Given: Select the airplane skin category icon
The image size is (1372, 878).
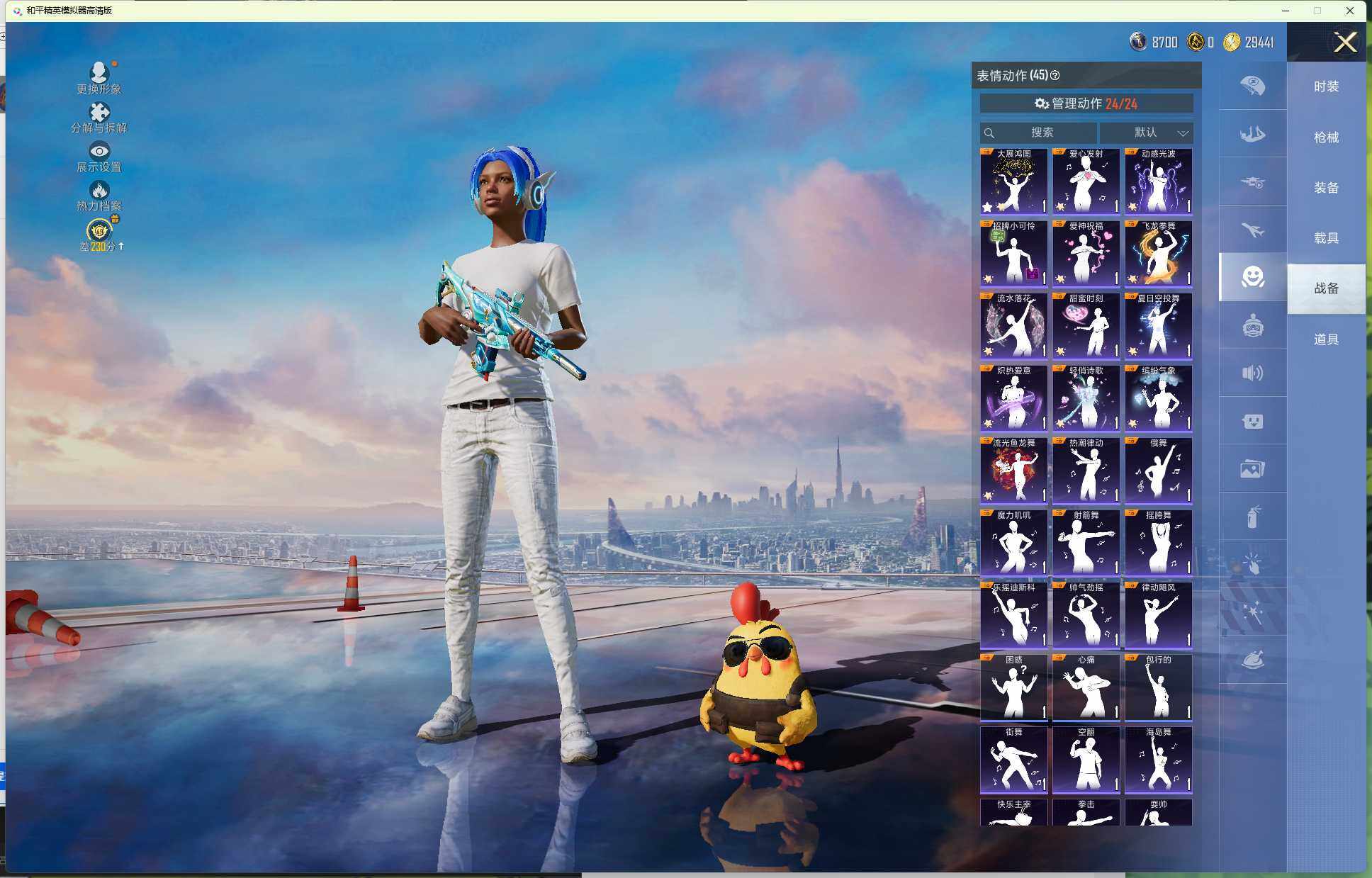Looking at the screenshot, I should (1252, 230).
